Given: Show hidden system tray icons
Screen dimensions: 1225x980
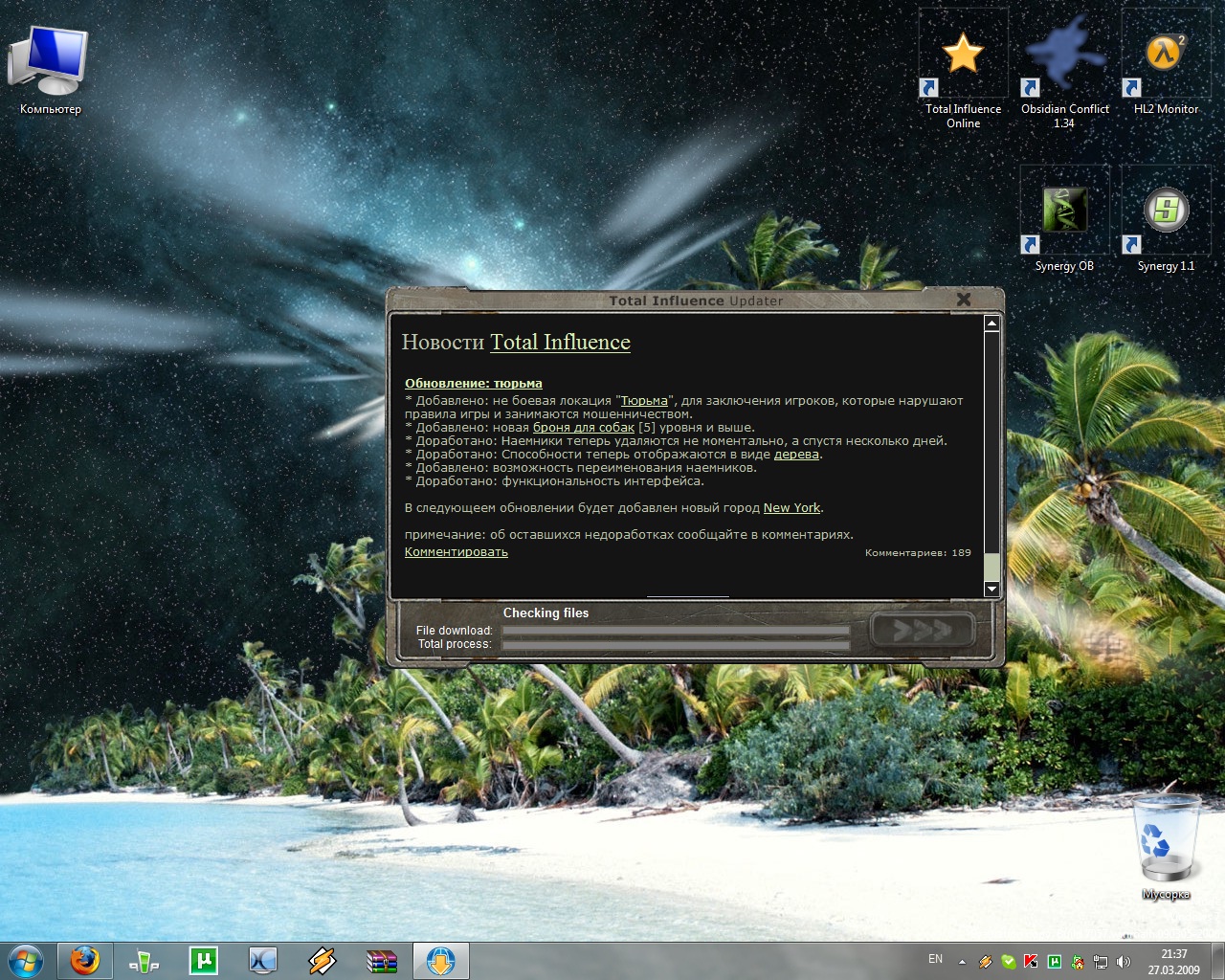Looking at the screenshot, I should (x=962, y=961).
